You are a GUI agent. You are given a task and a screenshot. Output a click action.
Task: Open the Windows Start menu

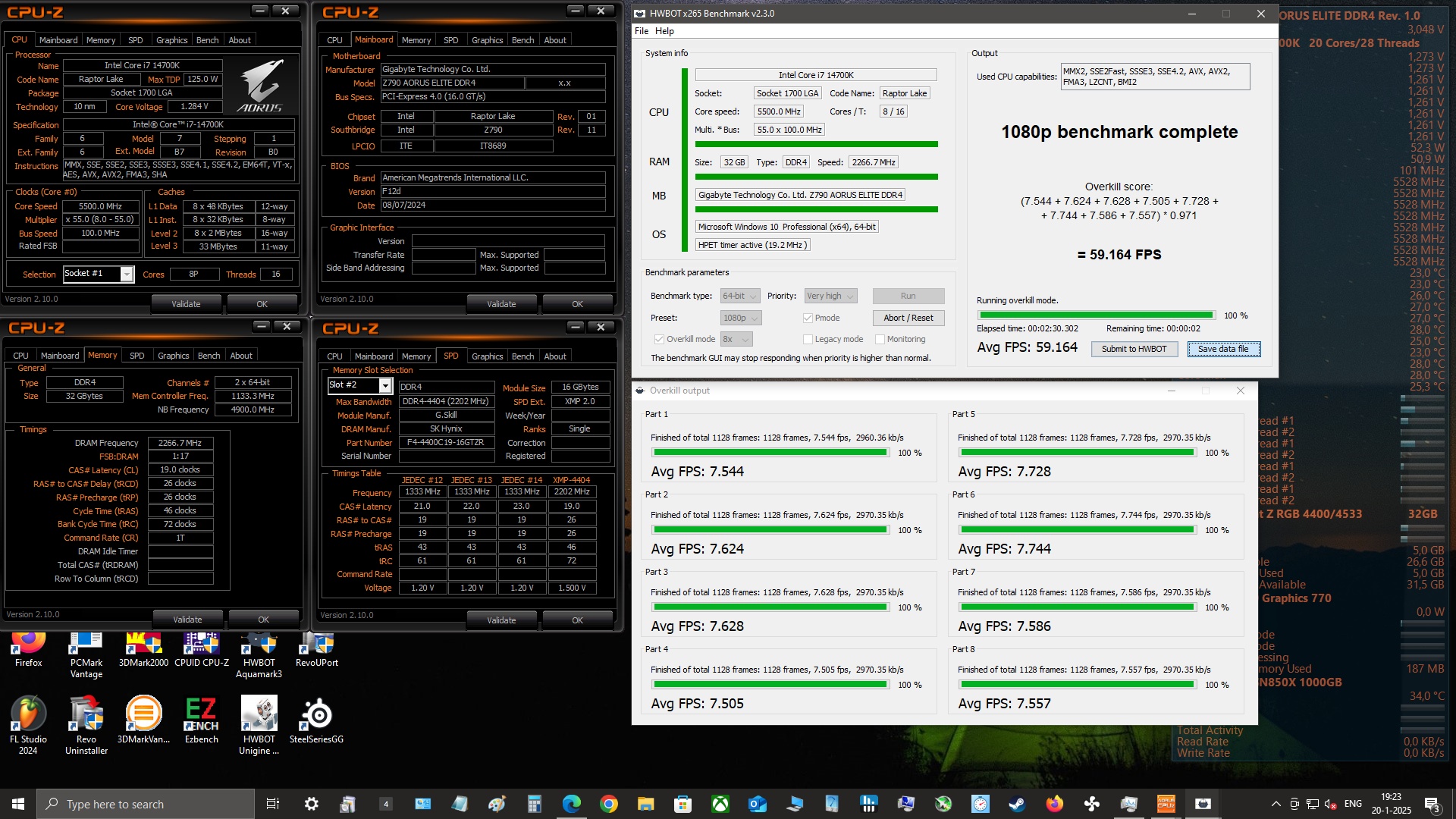pyautogui.click(x=18, y=804)
